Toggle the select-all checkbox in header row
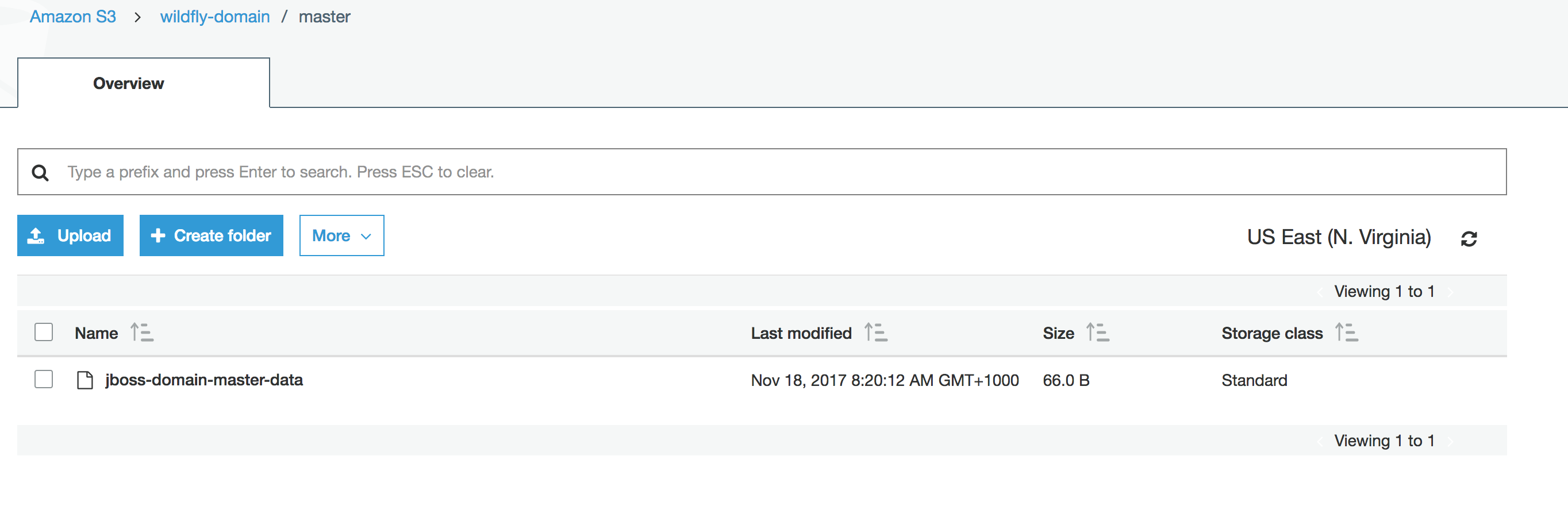The image size is (1568, 510). [x=43, y=333]
